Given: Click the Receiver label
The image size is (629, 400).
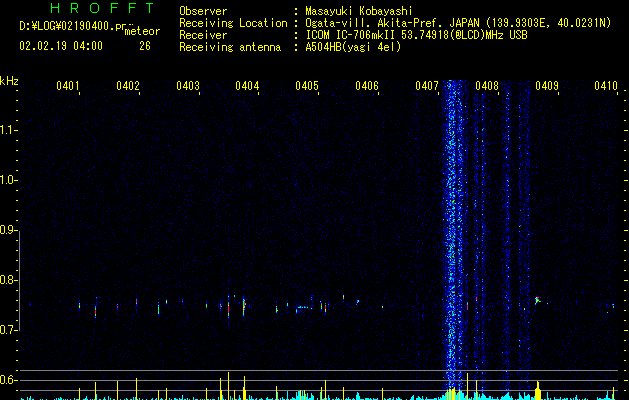Looking at the screenshot, I should point(203,35).
